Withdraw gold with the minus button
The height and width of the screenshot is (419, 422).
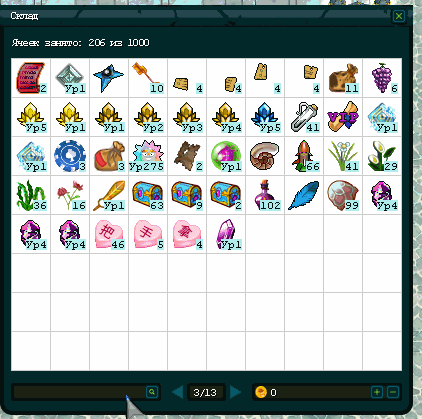click(393, 392)
